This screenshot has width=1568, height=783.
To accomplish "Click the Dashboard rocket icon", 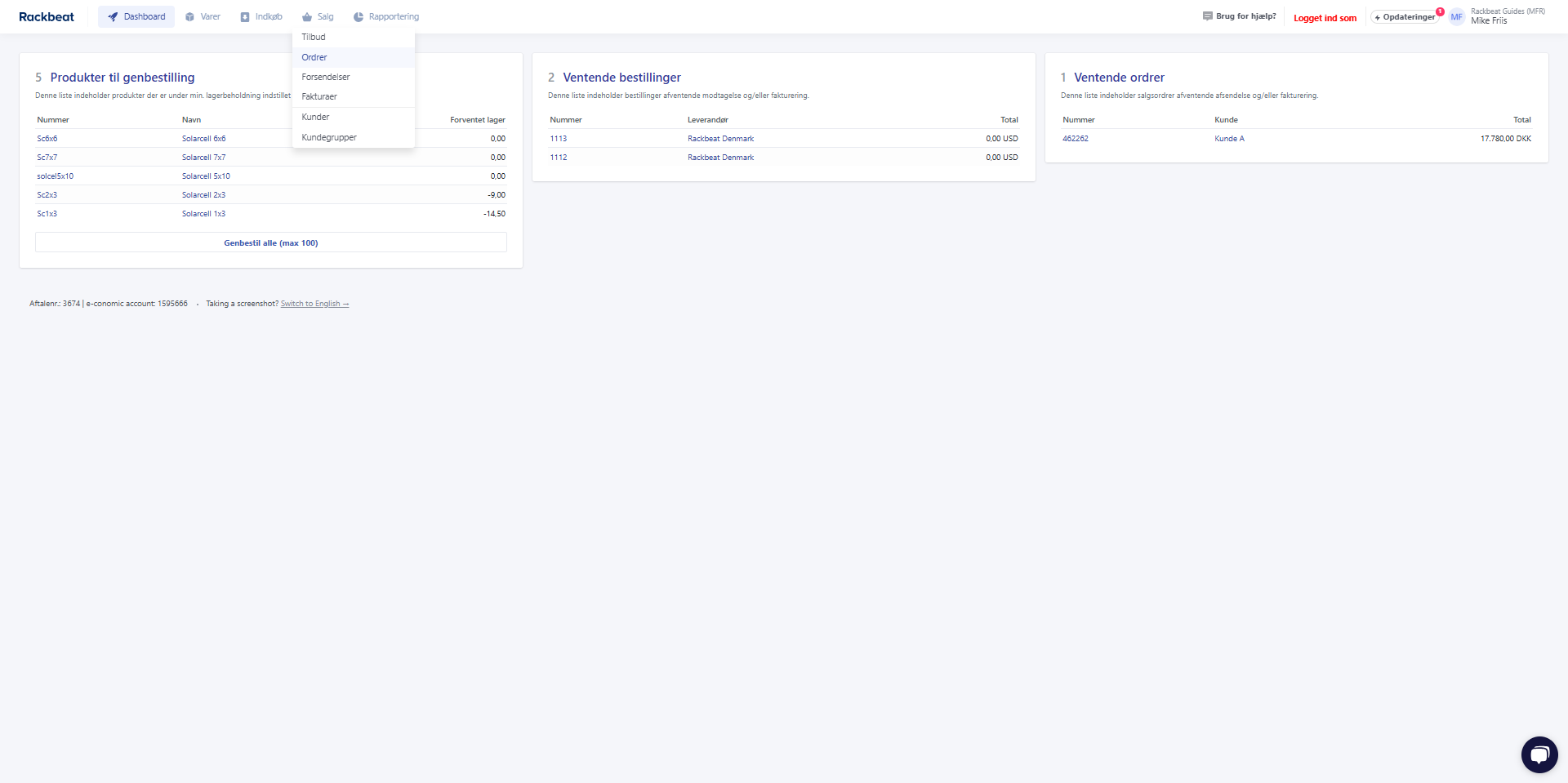I will (x=113, y=17).
